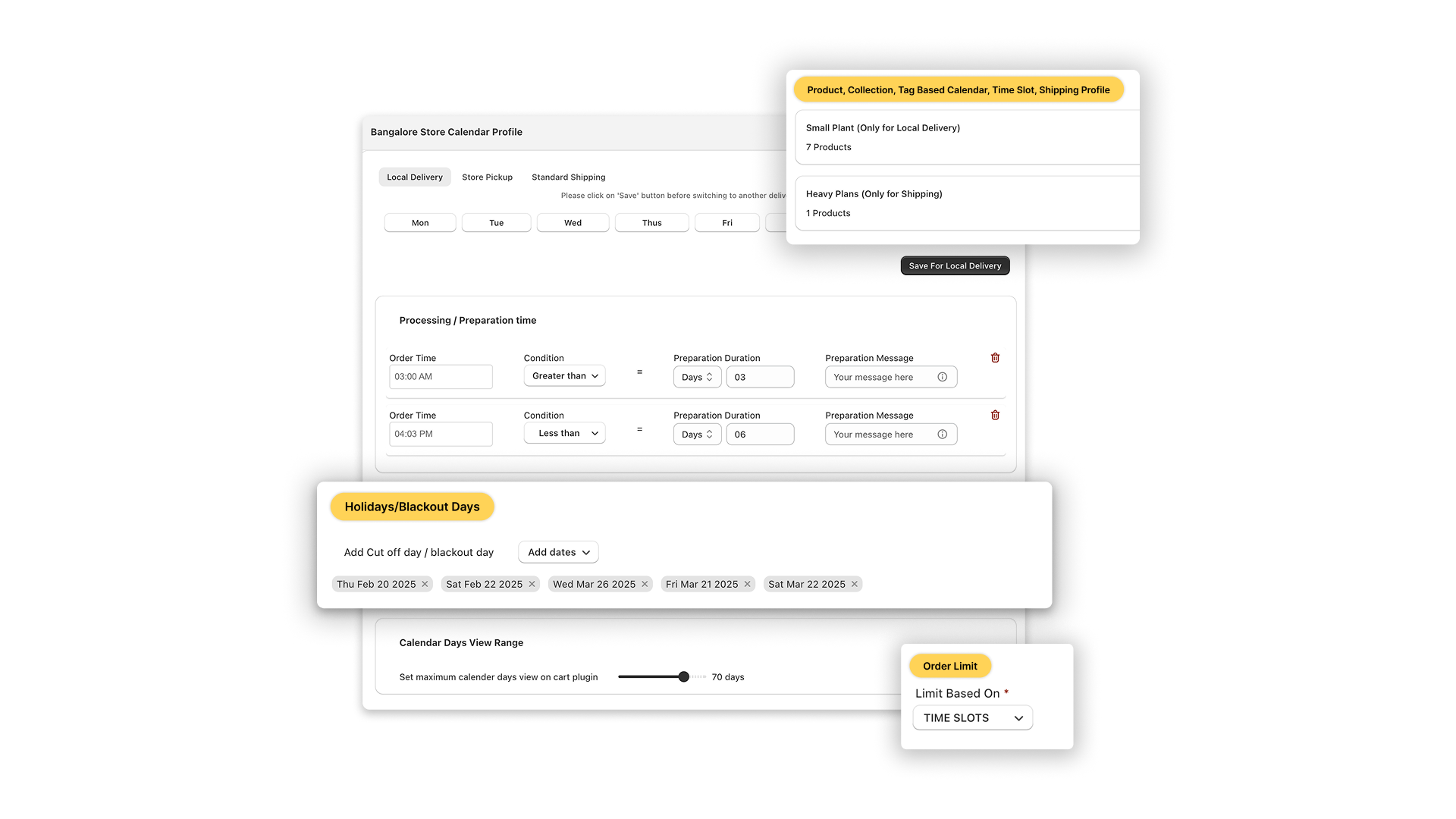Remove Sat Feb 22 2025 blackout date

532,584
